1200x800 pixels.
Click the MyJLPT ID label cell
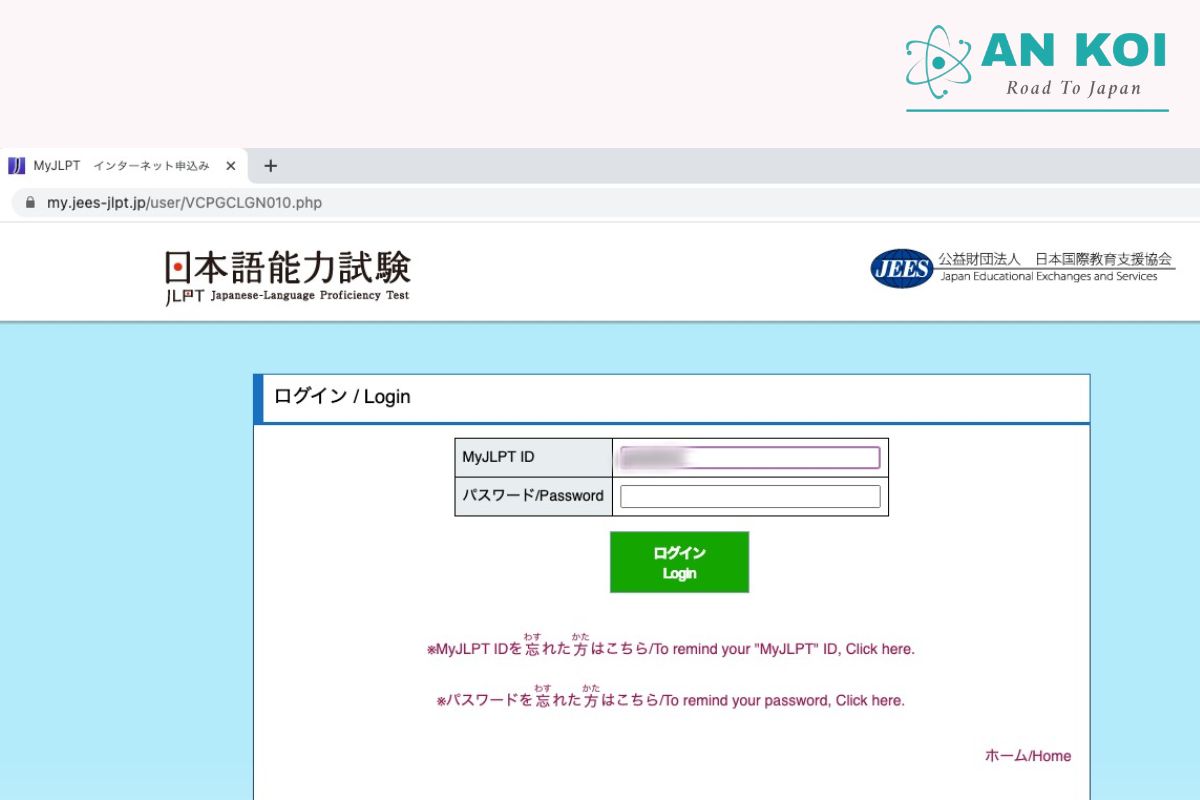pos(534,457)
